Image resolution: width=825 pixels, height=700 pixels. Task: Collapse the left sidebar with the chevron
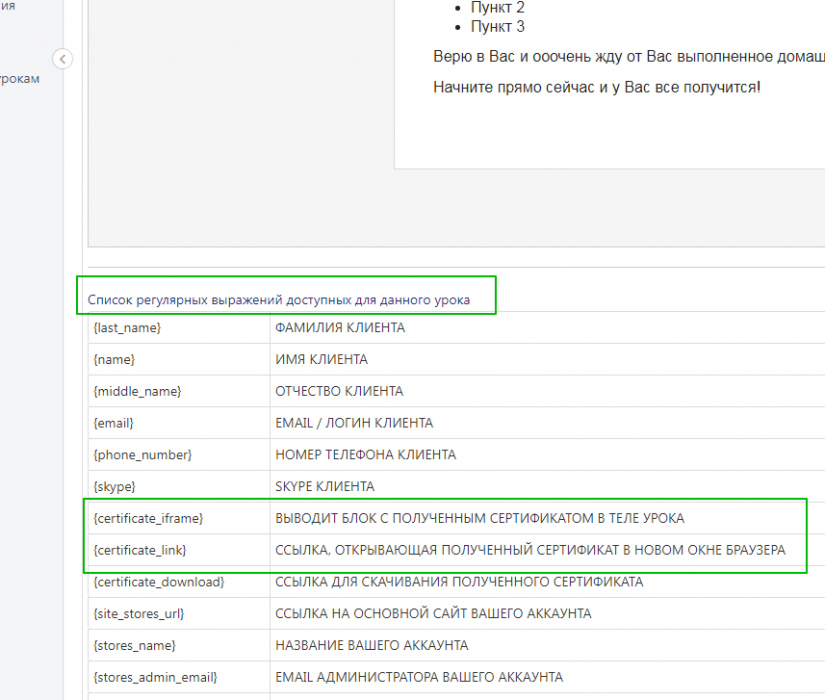point(62,59)
